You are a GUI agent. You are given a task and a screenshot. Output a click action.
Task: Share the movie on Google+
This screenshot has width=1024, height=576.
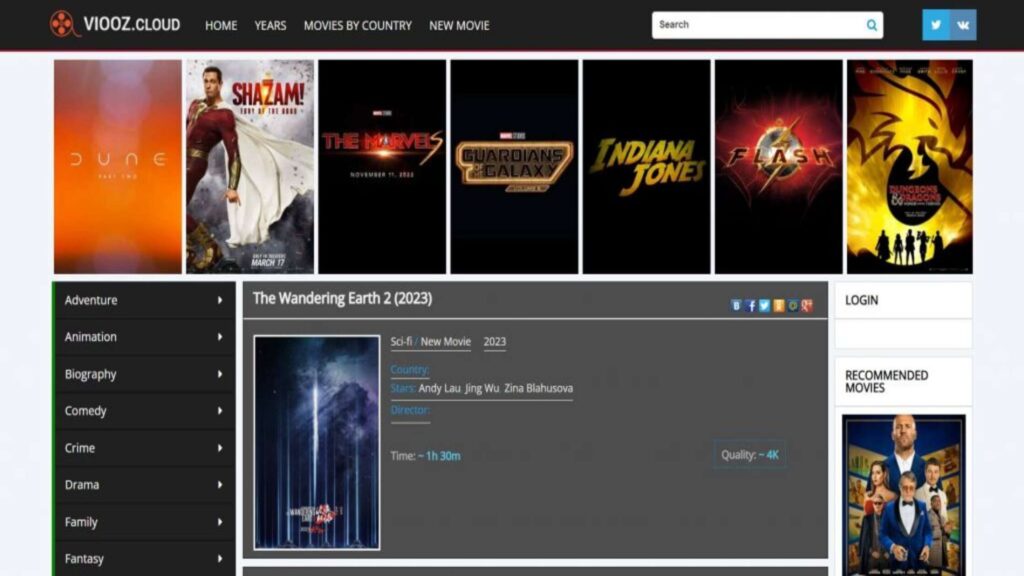click(806, 305)
